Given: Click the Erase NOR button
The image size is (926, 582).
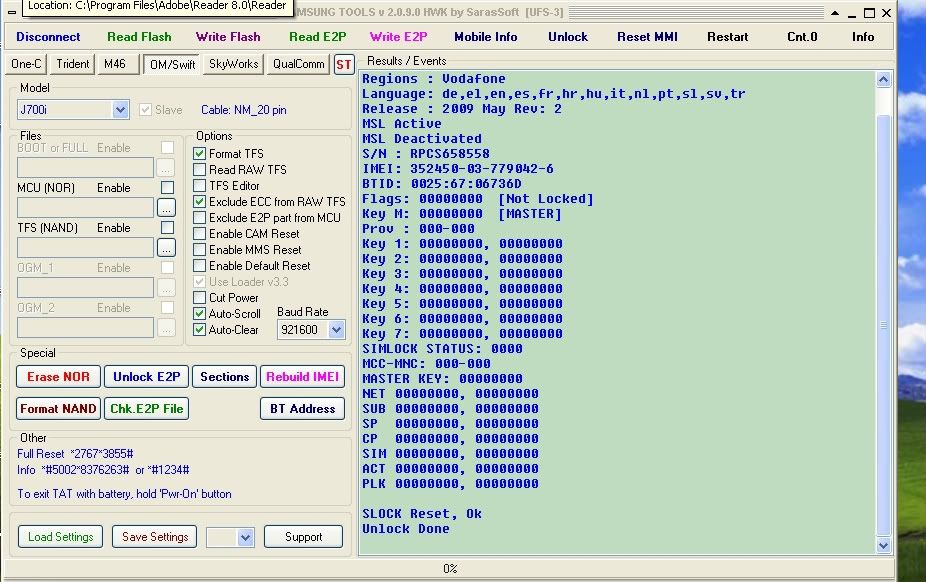Looking at the screenshot, I should click(x=58, y=377).
